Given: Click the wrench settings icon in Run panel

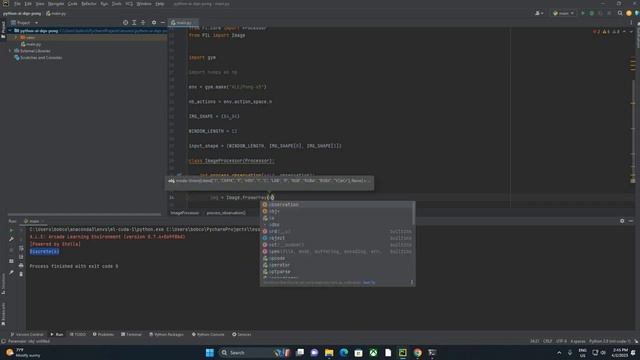Looking at the screenshot, I should click(11, 239).
